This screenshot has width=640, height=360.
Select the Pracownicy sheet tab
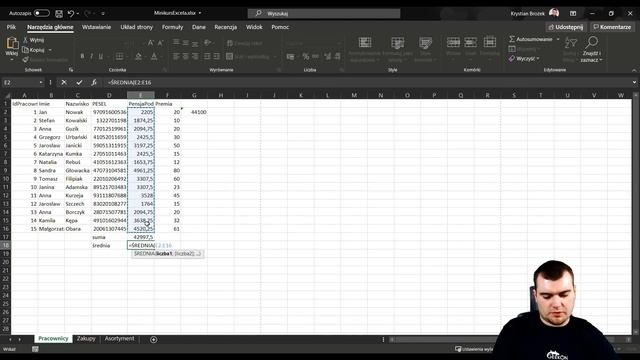[53, 339]
